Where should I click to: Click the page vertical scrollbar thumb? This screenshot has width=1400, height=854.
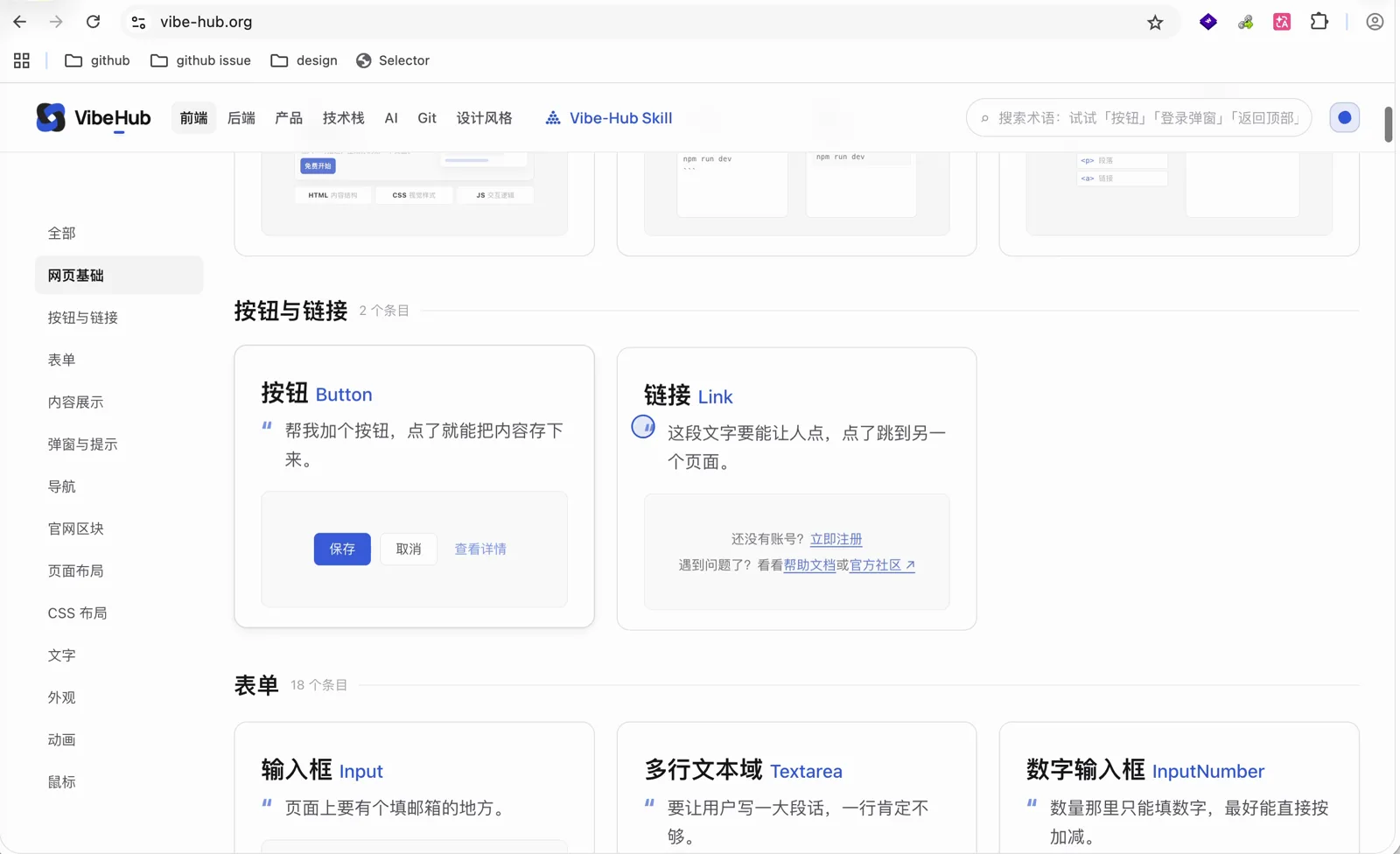pyautogui.click(x=1388, y=124)
